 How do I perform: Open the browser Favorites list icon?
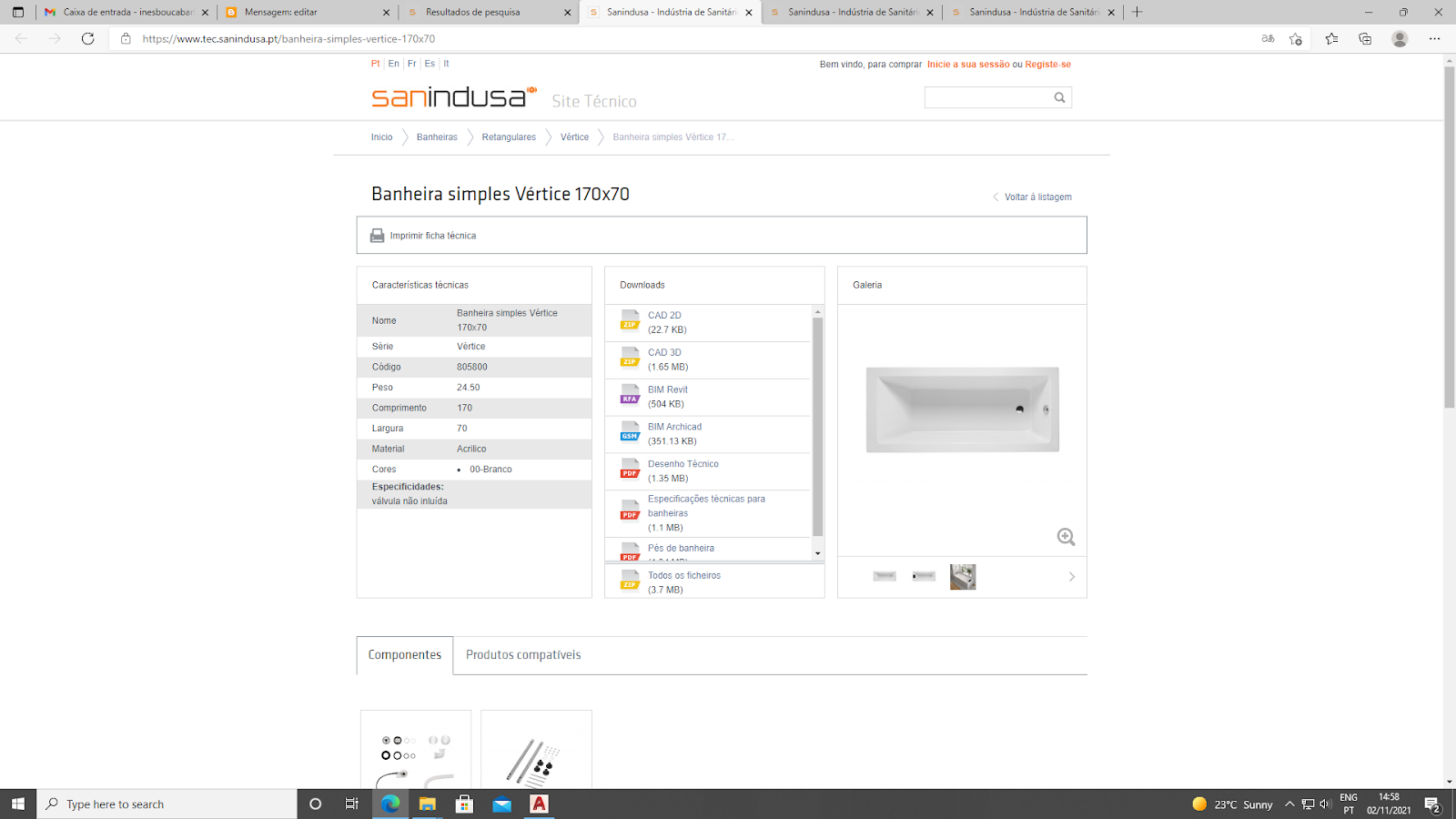click(1331, 38)
